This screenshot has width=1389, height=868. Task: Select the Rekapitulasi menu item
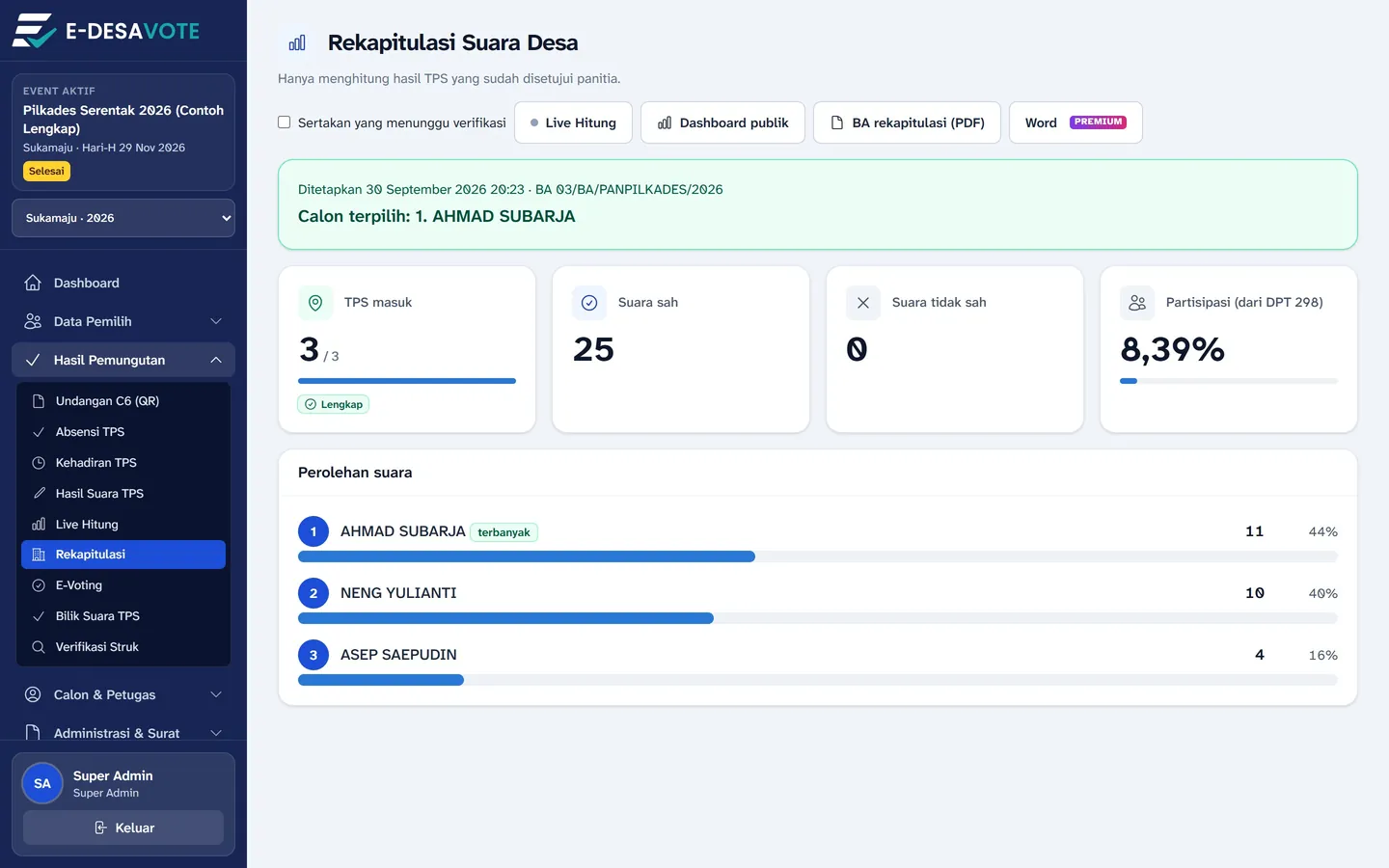[x=123, y=555]
